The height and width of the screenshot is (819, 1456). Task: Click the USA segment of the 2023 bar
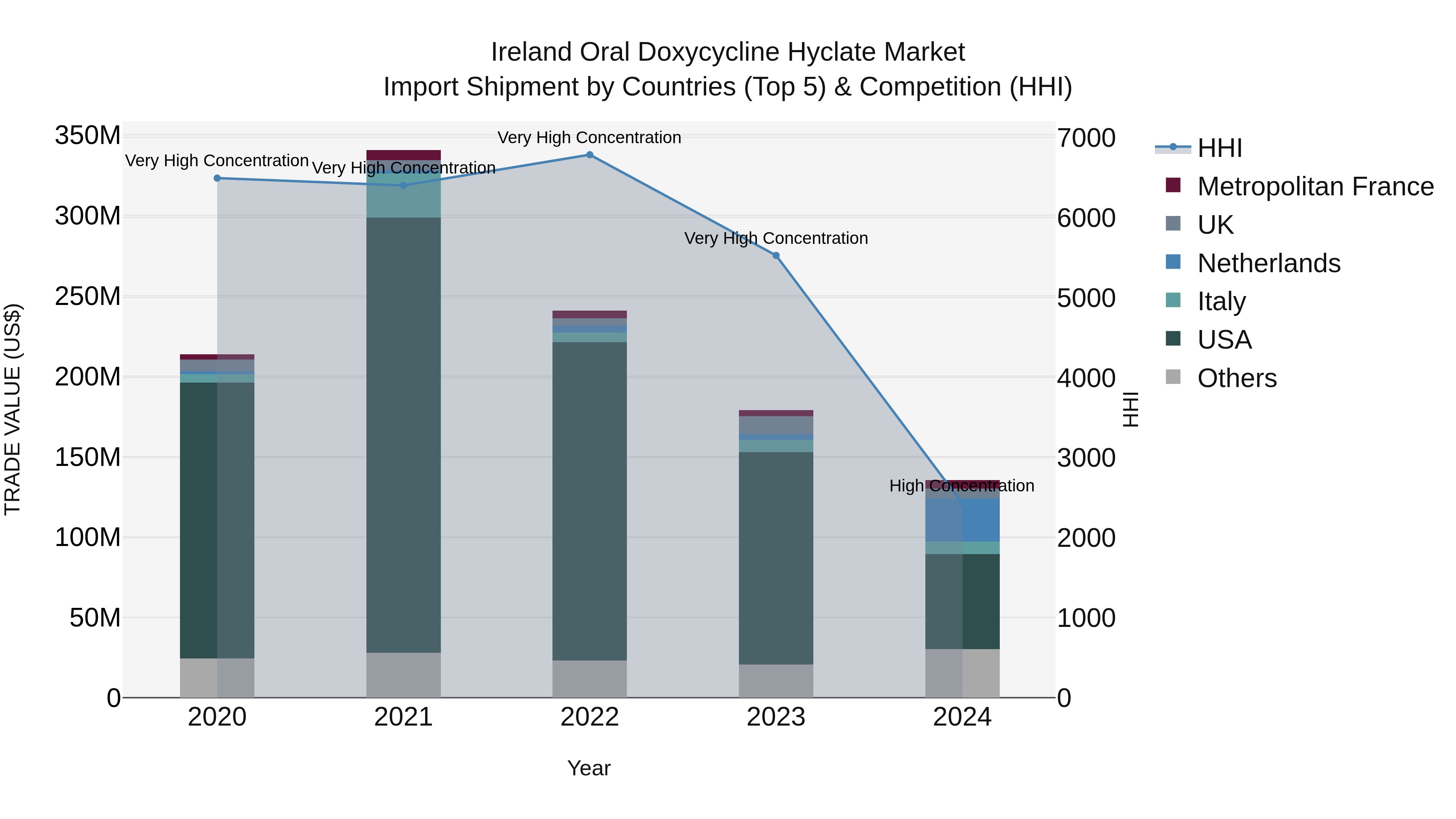tap(776, 559)
